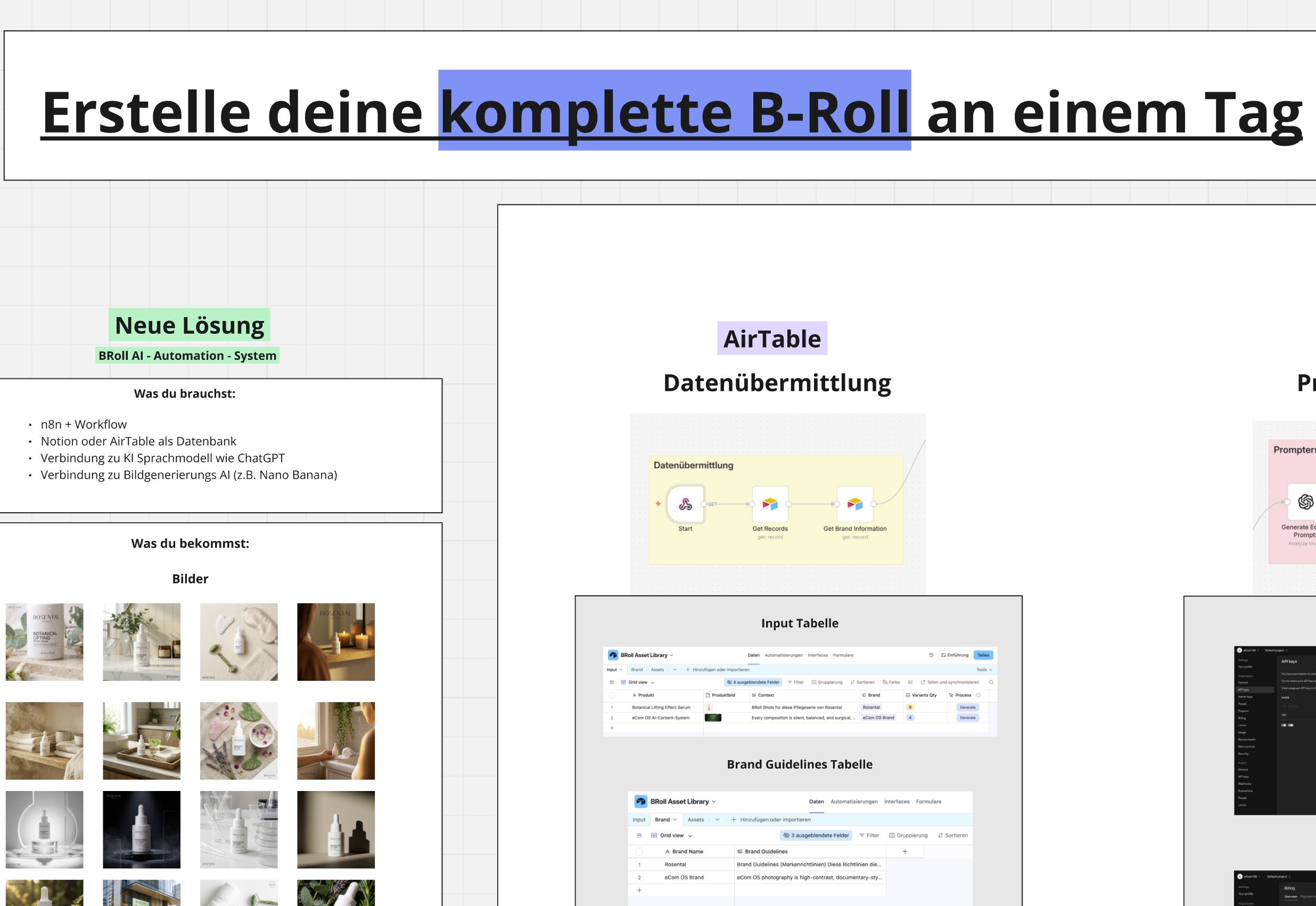Viewport: 1316px width, 906px height.
Task: Click Teilen button in Input Tabelle
Action: pyautogui.click(x=983, y=655)
